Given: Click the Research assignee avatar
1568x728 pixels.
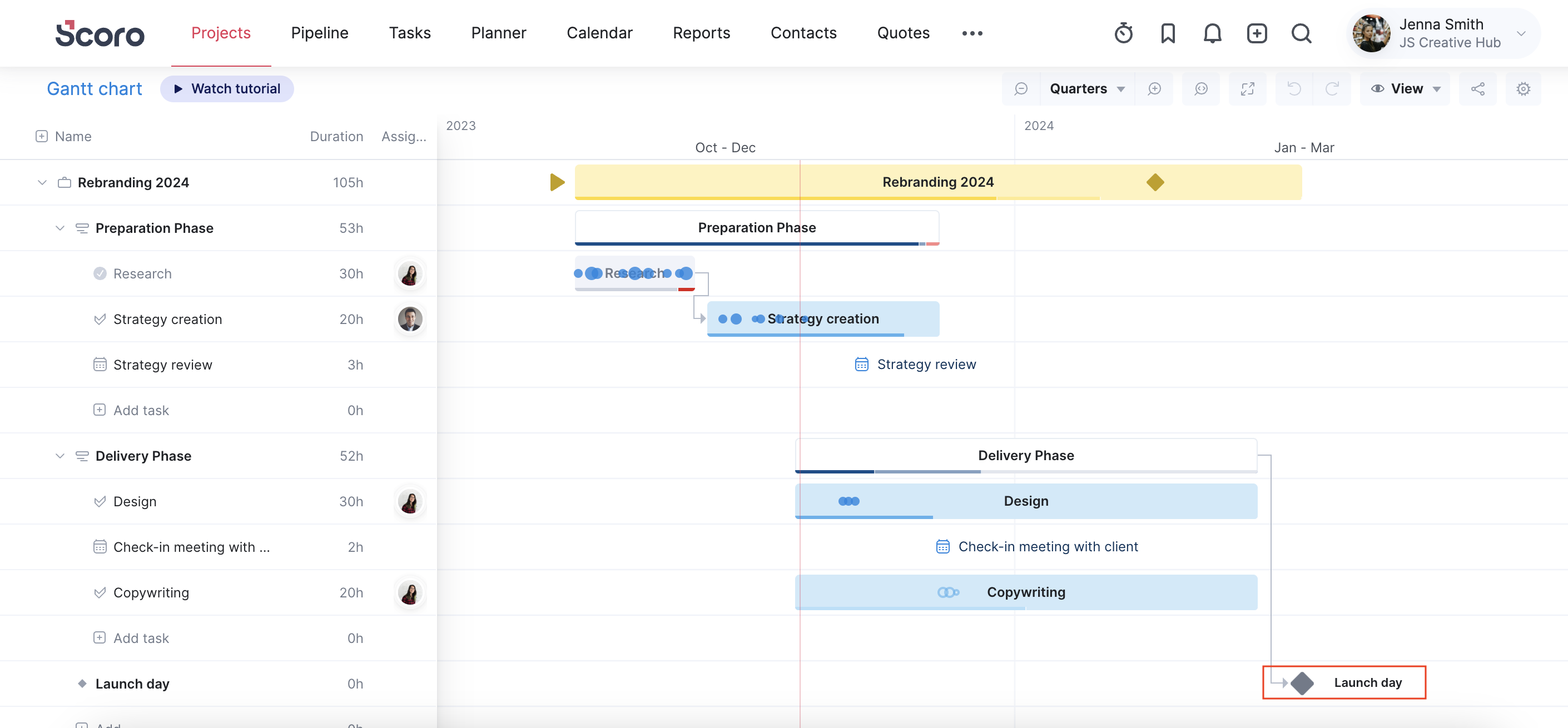Looking at the screenshot, I should [x=410, y=273].
